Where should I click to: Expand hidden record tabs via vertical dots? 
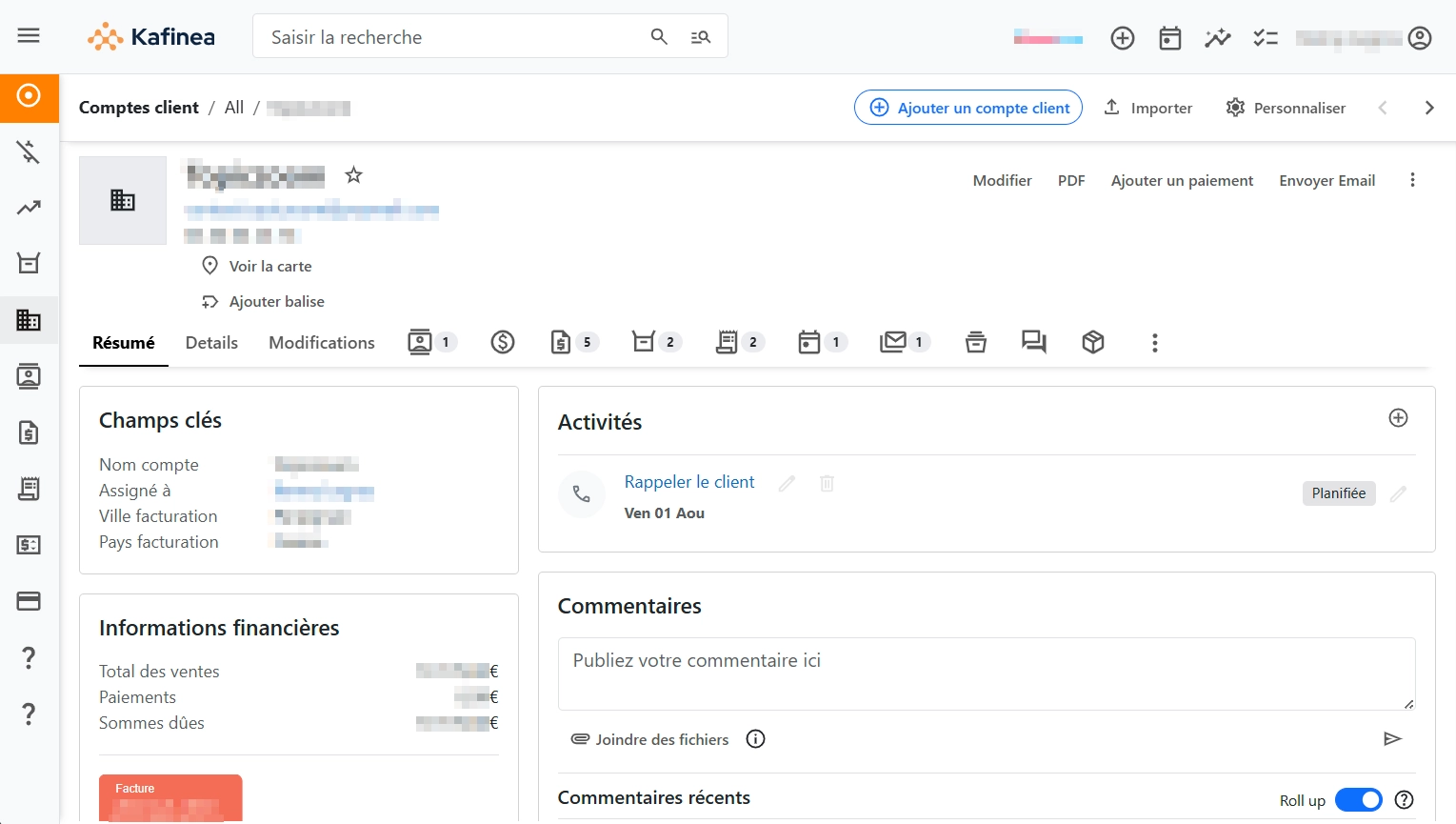[1154, 342]
